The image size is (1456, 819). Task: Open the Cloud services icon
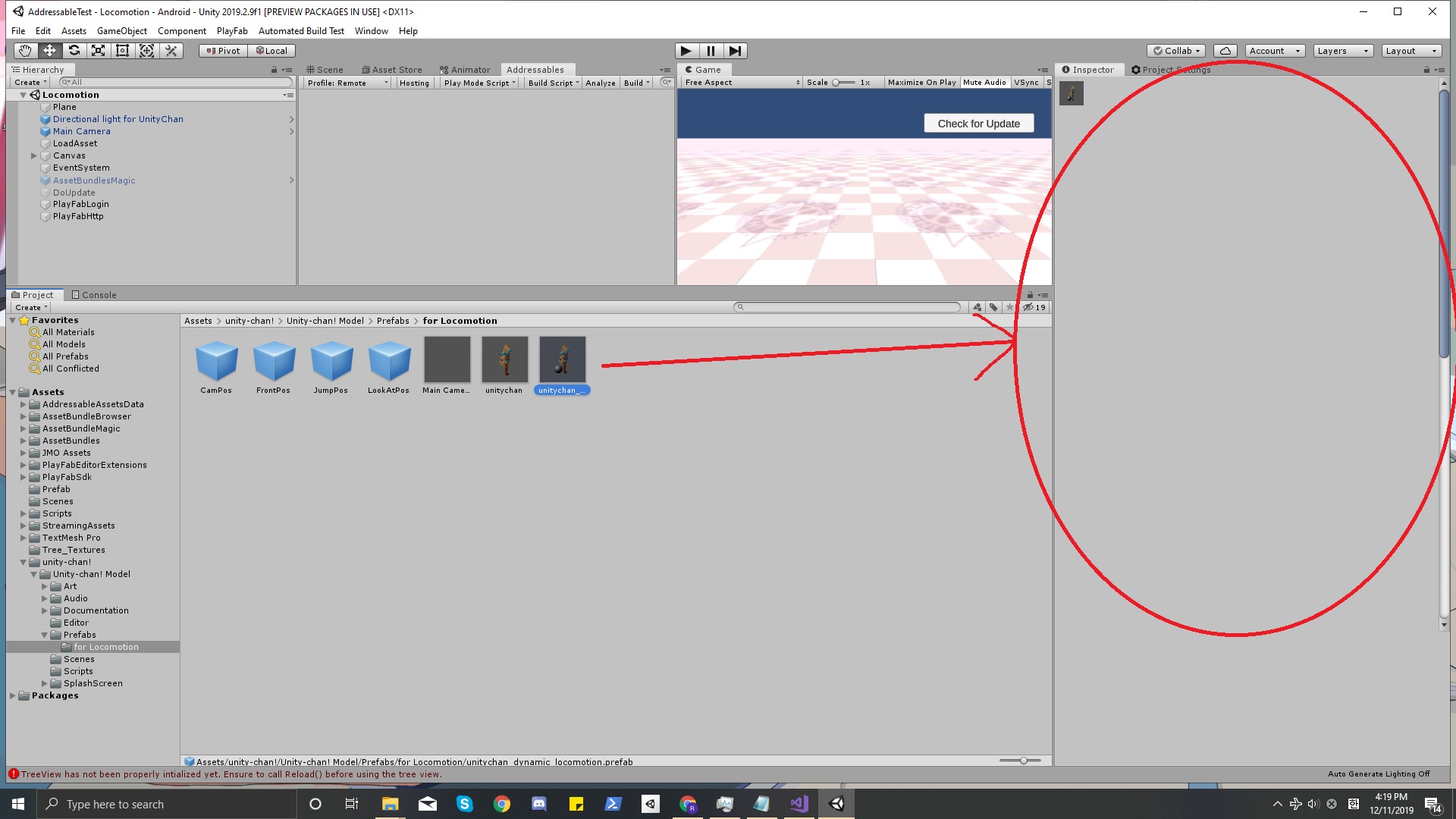[x=1225, y=51]
